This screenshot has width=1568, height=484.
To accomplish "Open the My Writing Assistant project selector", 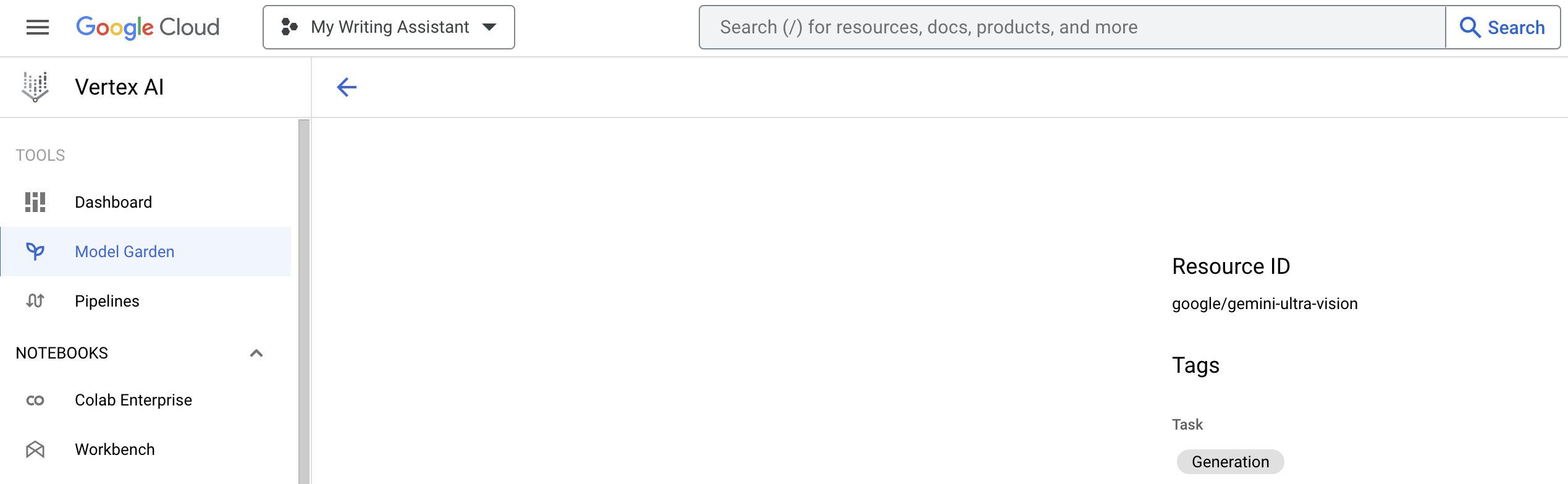I will point(389,27).
